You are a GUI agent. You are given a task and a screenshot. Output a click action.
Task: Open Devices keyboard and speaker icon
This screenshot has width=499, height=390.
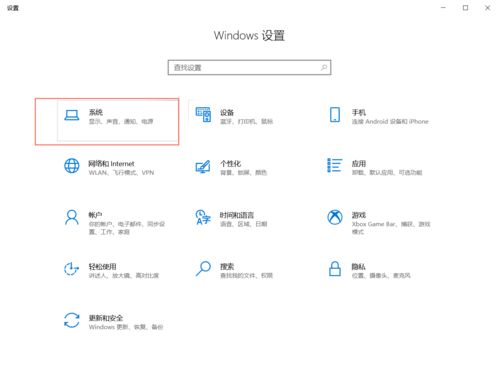point(203,115)
